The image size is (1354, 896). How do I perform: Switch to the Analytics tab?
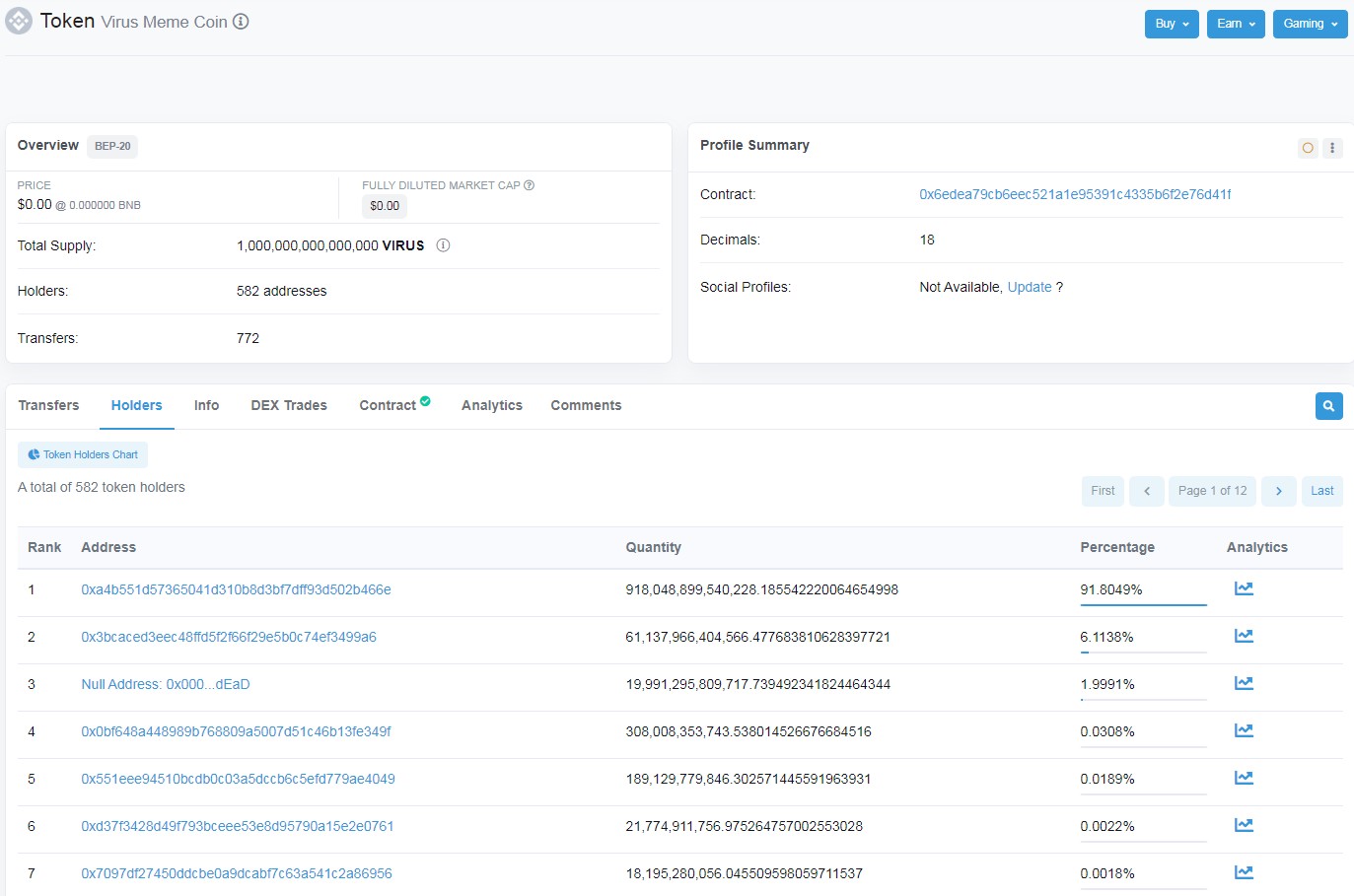point(492,405)
